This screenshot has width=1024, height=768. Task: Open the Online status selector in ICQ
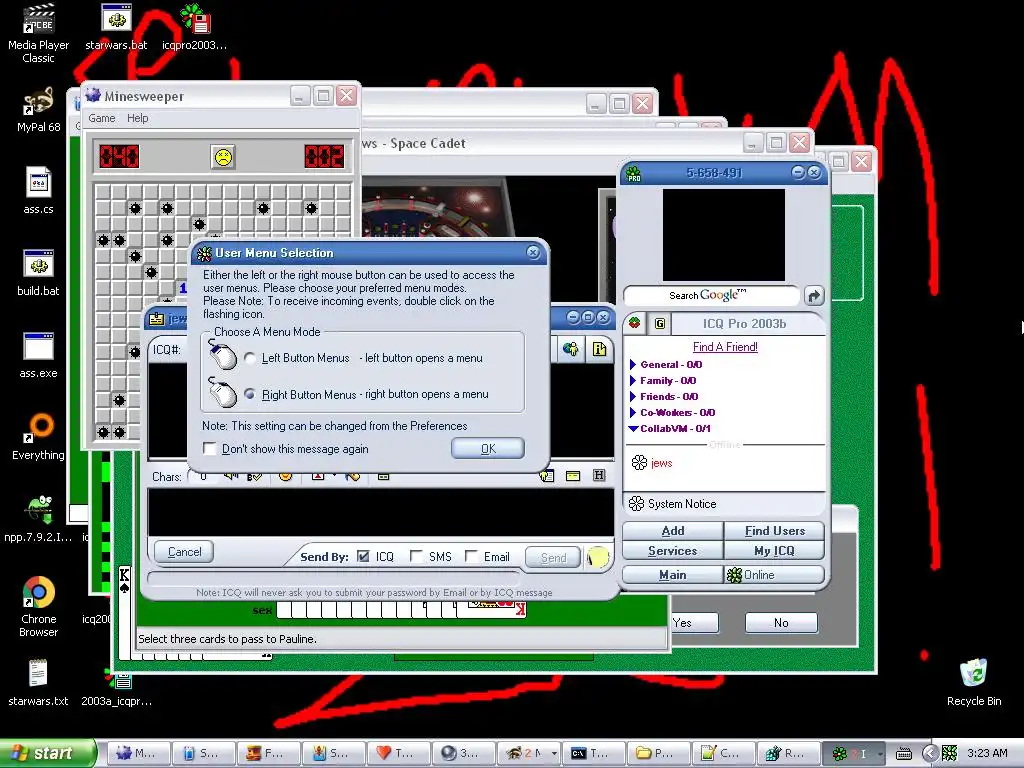coord(775,575)
